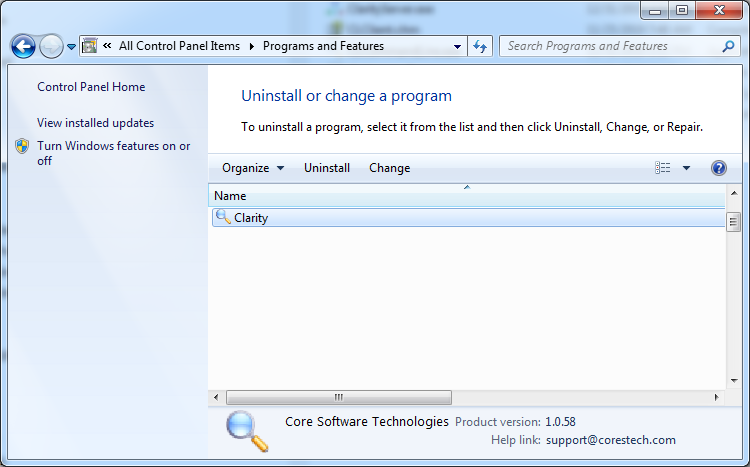Click the change view icon
750x467 pixels.
(x=662, y=168)
